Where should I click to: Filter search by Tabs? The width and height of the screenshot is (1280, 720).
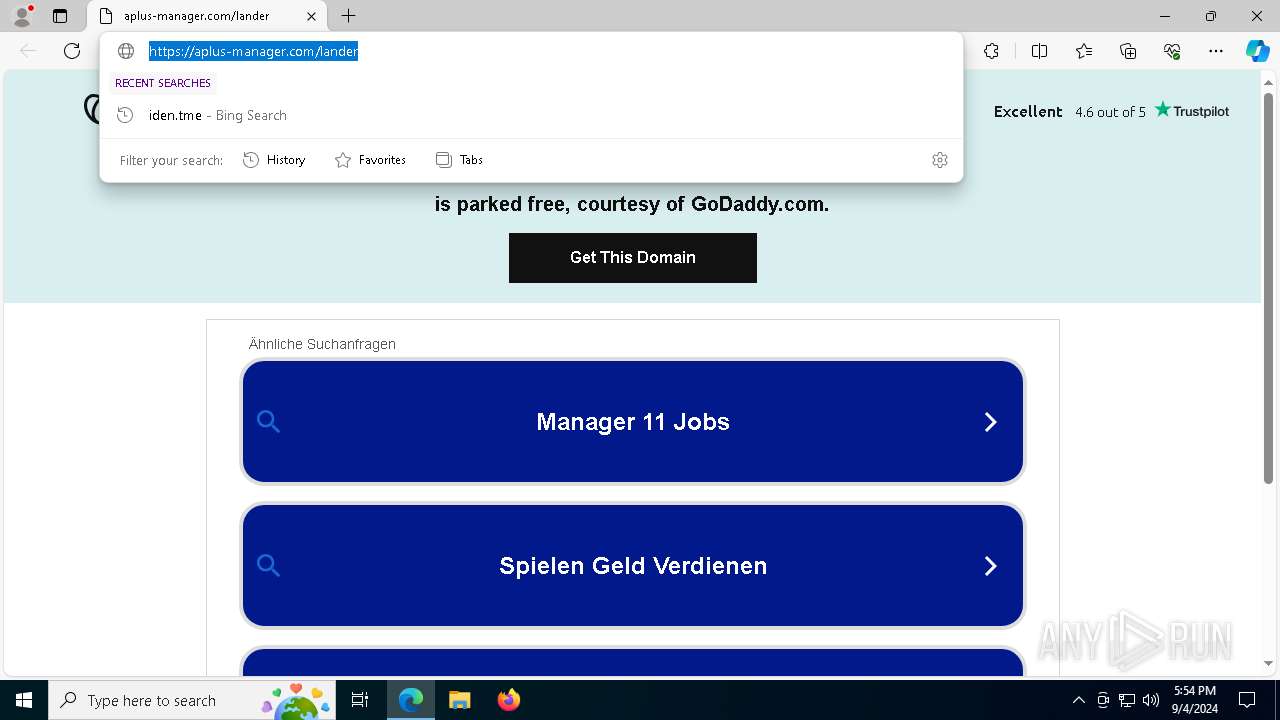click(459, 160)
